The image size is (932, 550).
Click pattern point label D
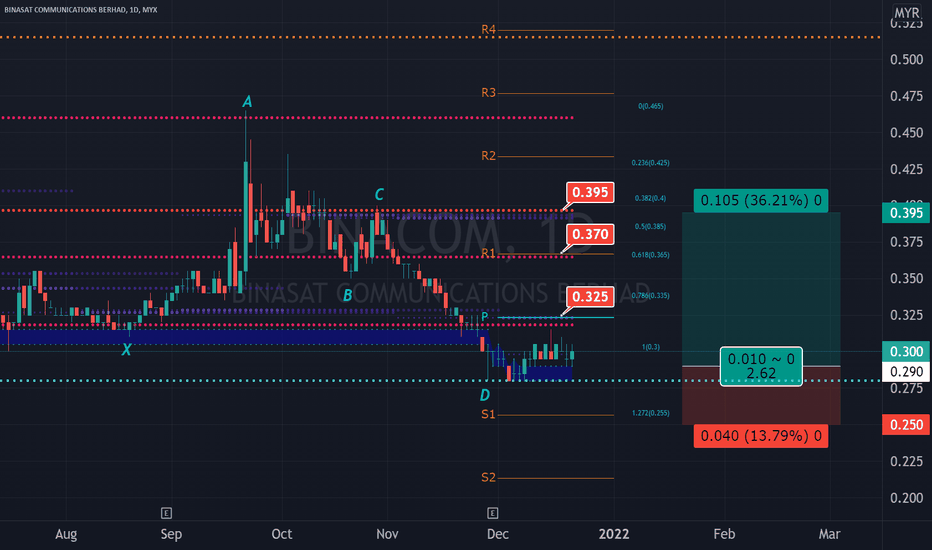[x=485, y=395]
